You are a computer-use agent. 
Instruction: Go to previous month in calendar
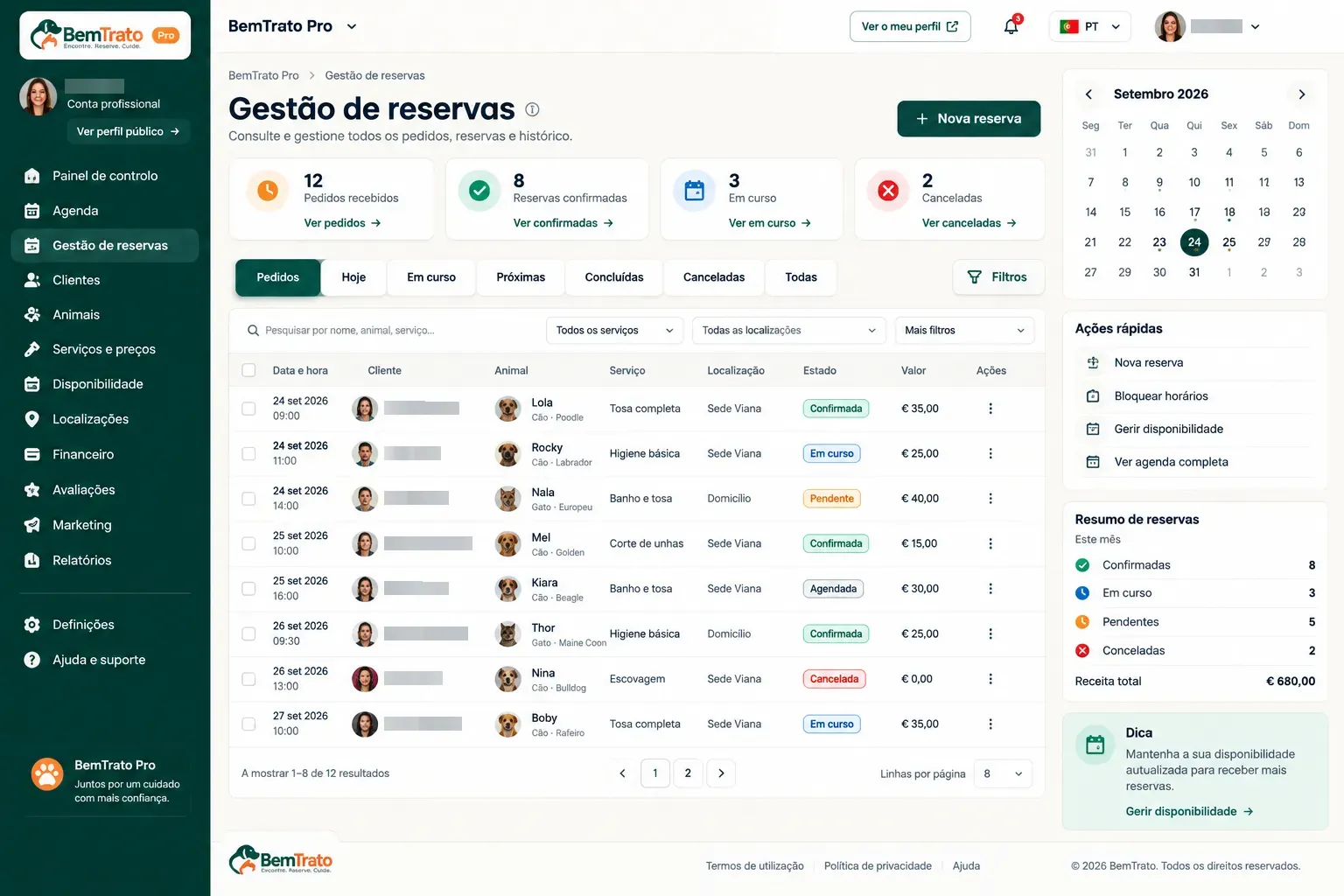pos(1088,94)
